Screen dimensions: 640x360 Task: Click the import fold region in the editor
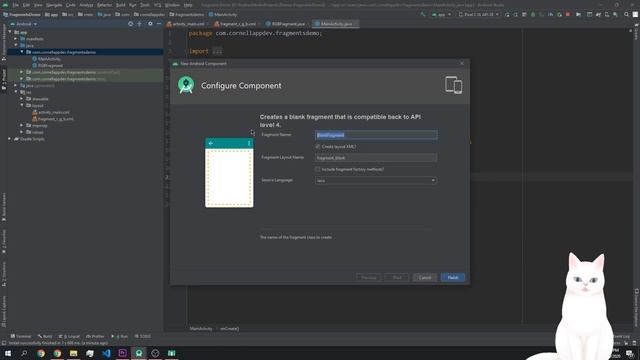click(x=218, y=51)
